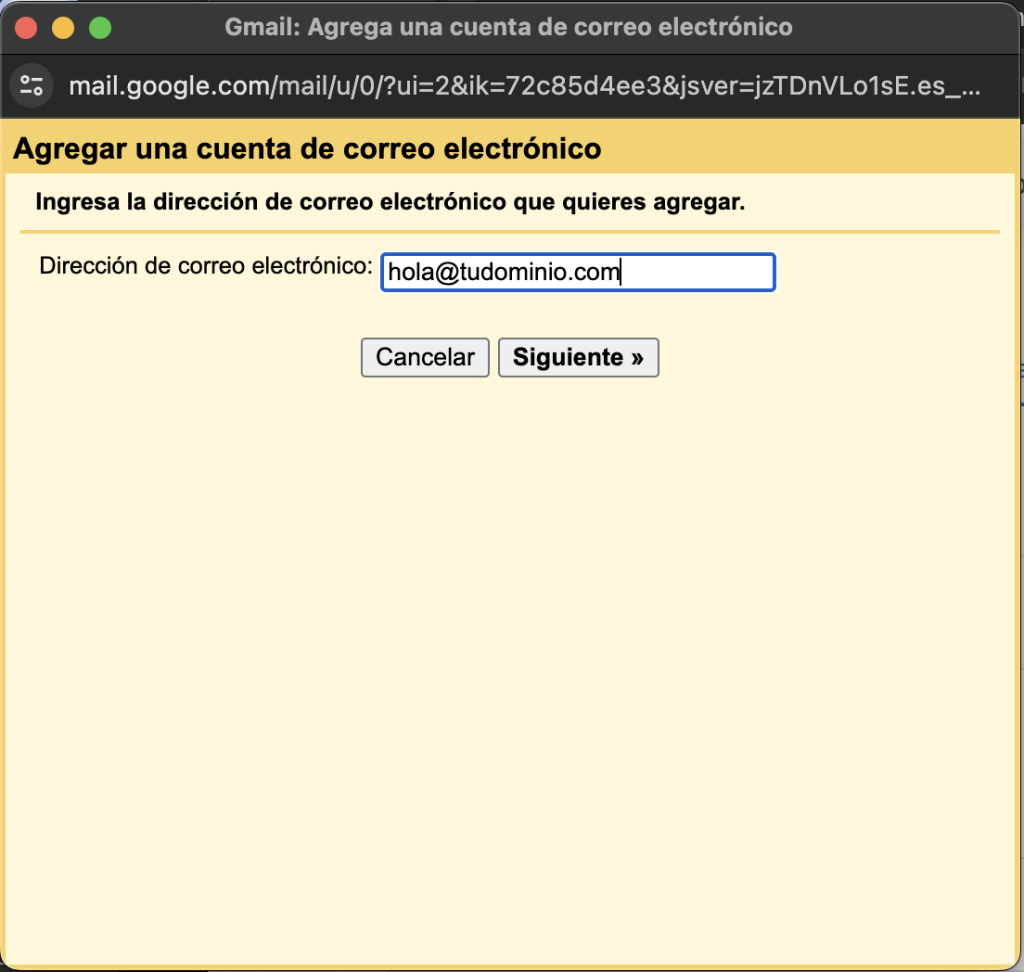
Task: Click the window title 'Gmail: Agrega una cuenta'
Action: coord(508,27)
